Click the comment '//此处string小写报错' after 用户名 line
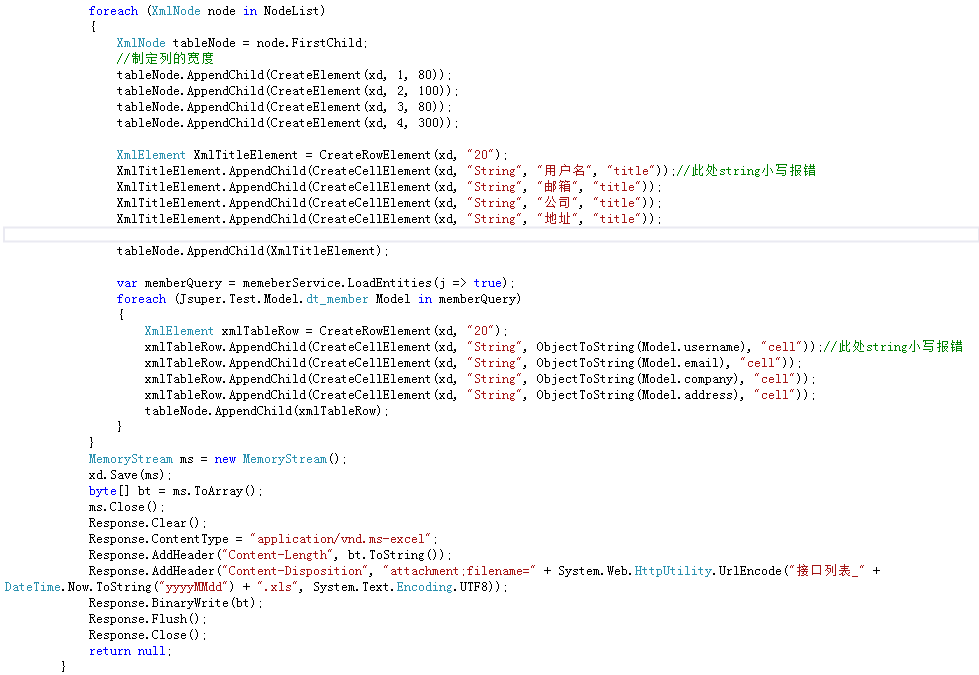Viewport: 979px width, 675px height. click(x=745, y=170)
